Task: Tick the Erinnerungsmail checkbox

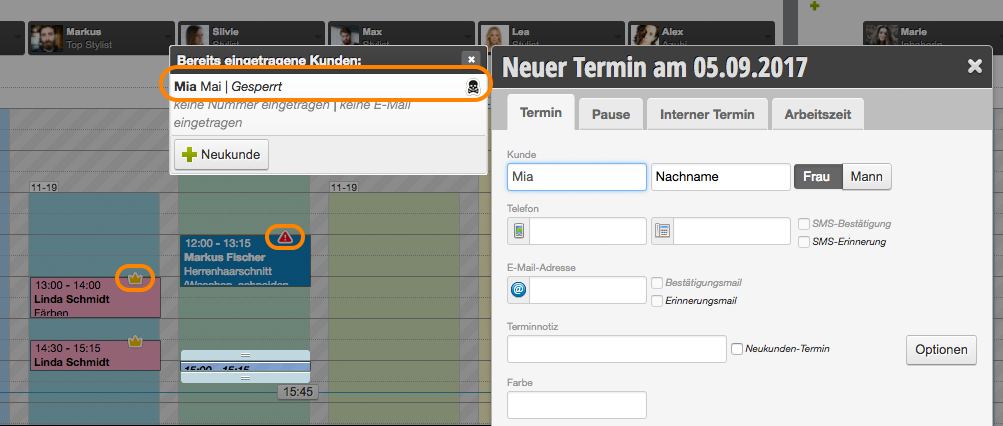Action: tap(657, 301)
